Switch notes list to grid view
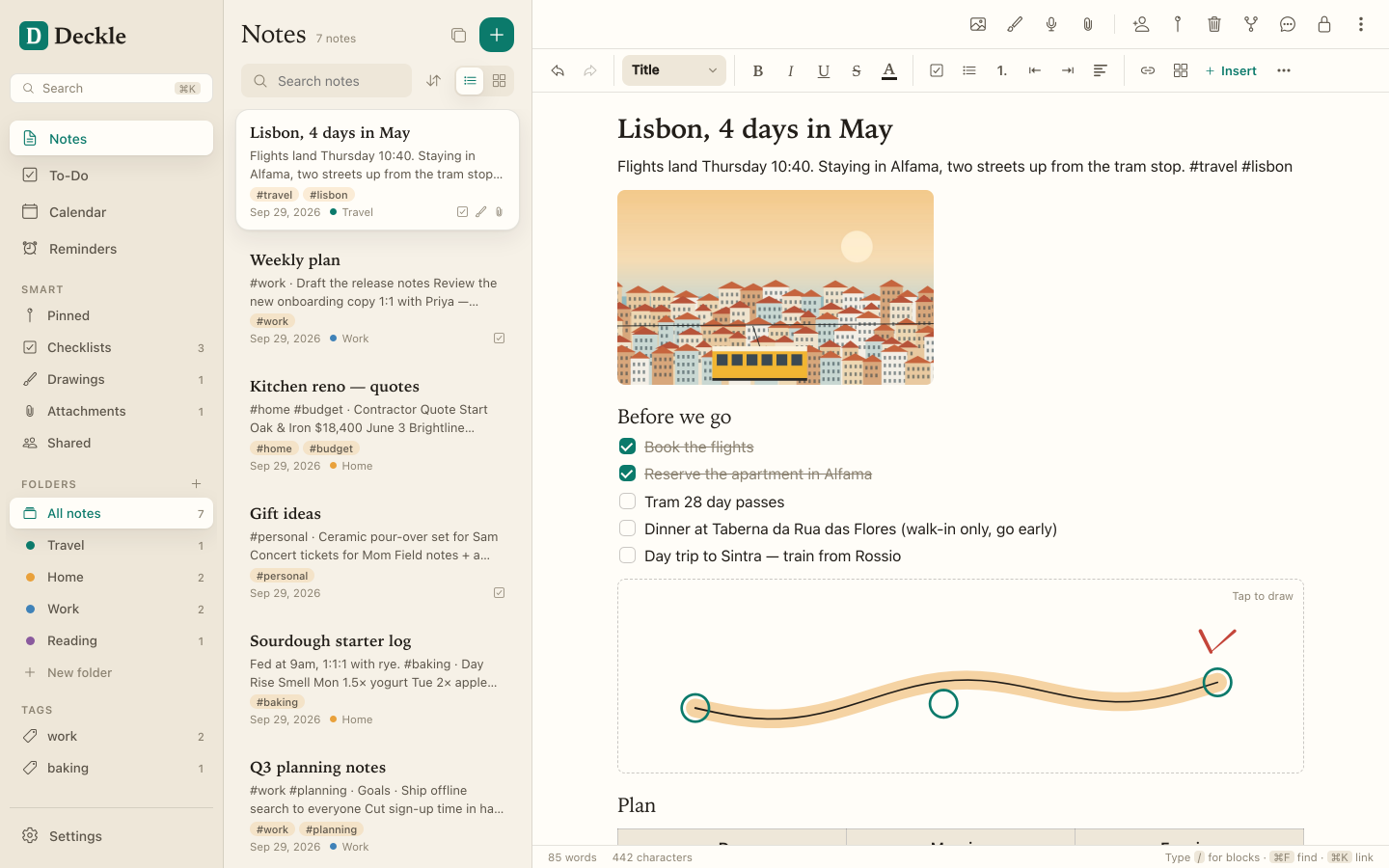 [x=500, y=81]
